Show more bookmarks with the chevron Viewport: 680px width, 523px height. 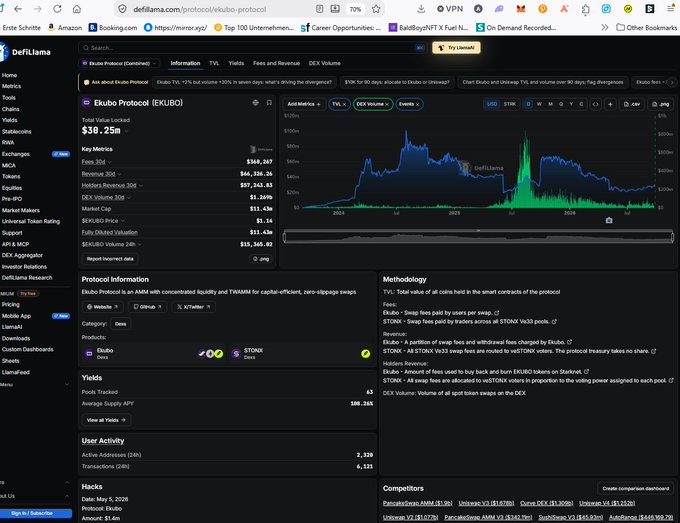pyautogui.click(x=605, y=27)
